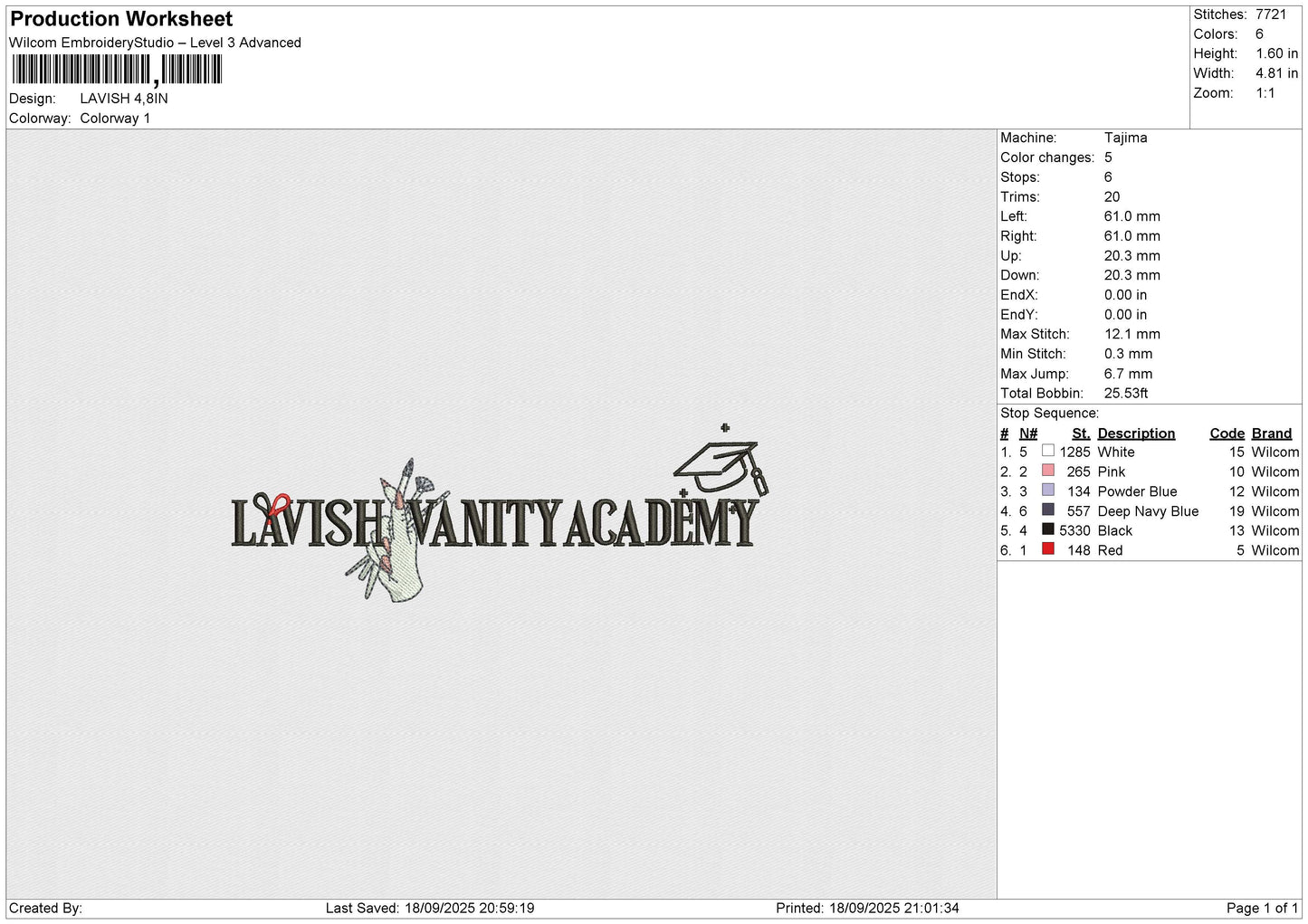Click the 'N#' column header
Image resolution: width=1308 pixels, height=924 pixels.
click(x=1028, y=433)
